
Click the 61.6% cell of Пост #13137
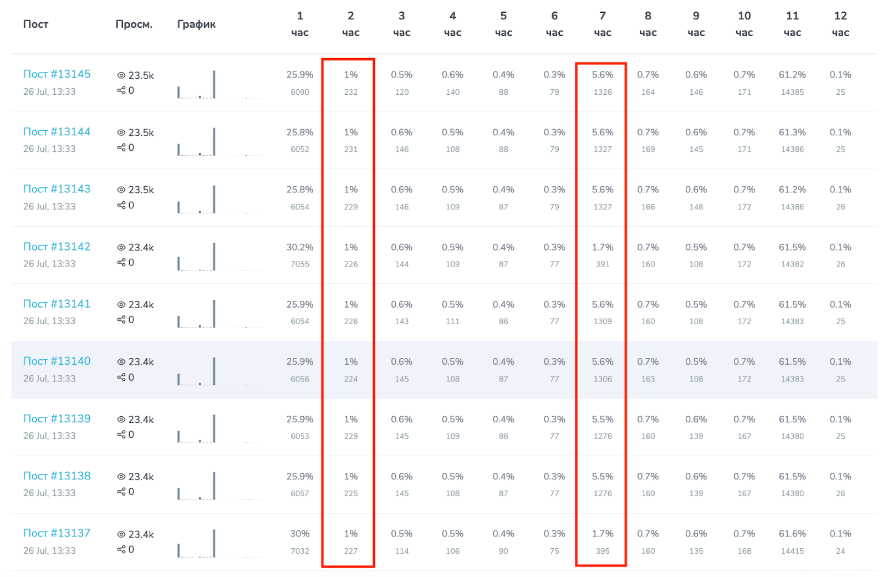[x=792, y=533]
